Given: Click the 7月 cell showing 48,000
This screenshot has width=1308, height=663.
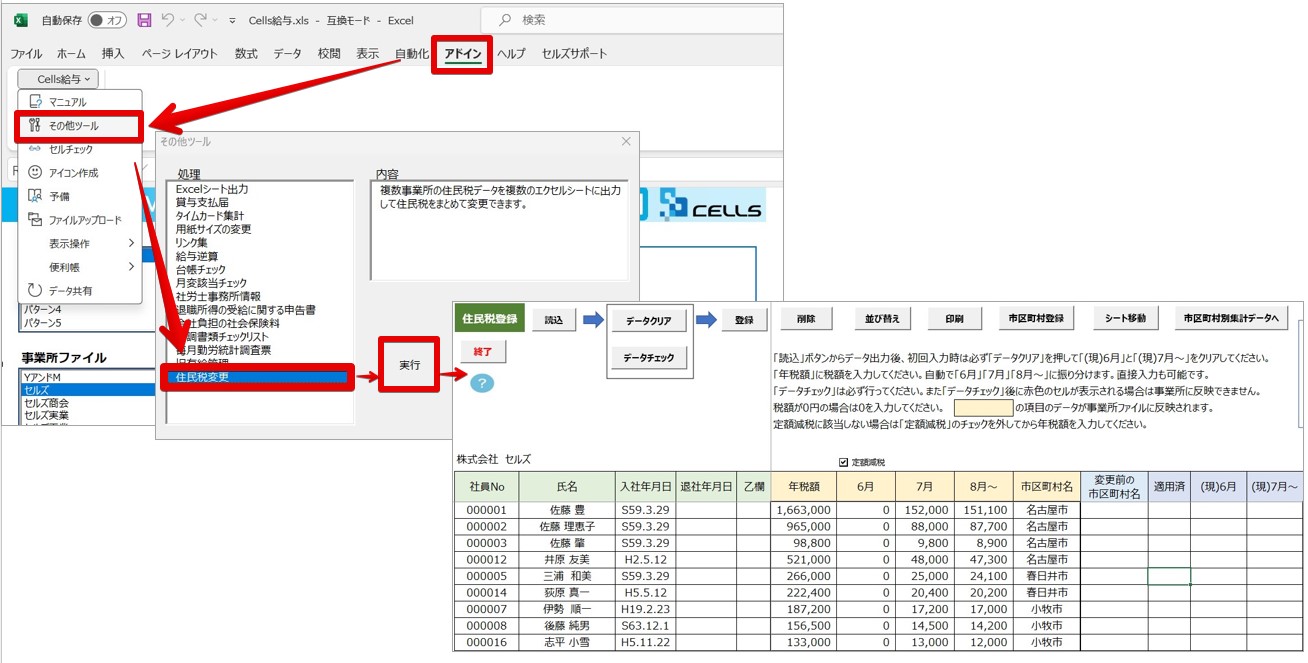Looking at the screenshot, I should [x=925, y=560].
